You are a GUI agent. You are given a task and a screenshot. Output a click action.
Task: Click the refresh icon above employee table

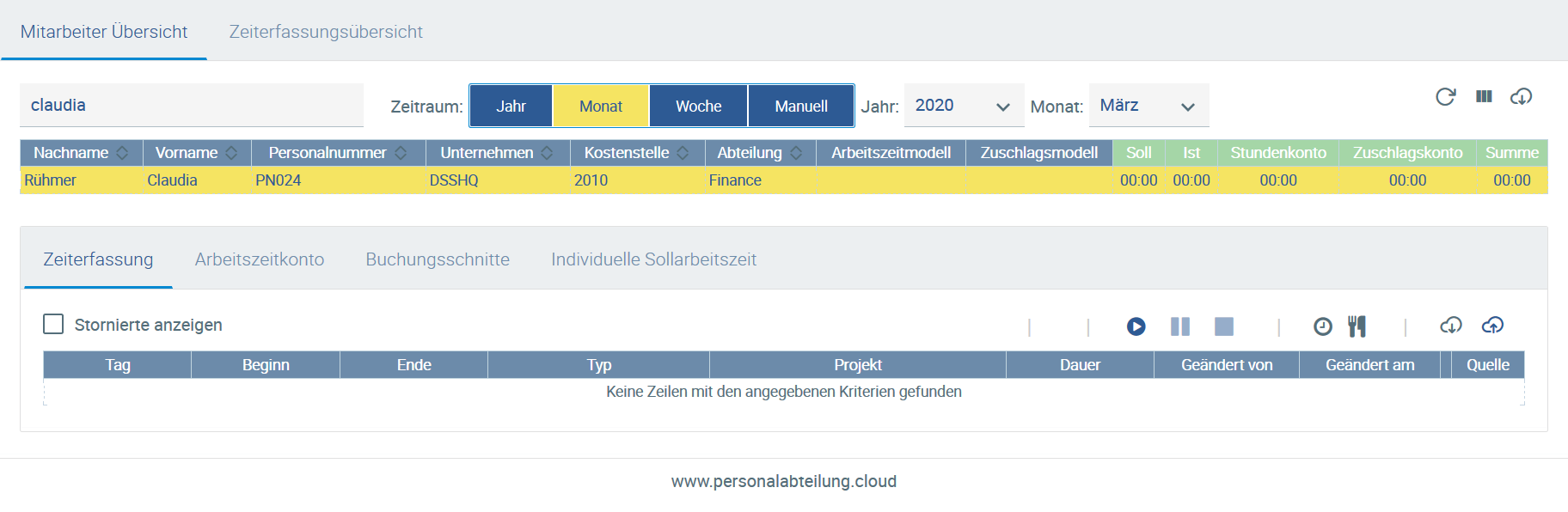1446,96
